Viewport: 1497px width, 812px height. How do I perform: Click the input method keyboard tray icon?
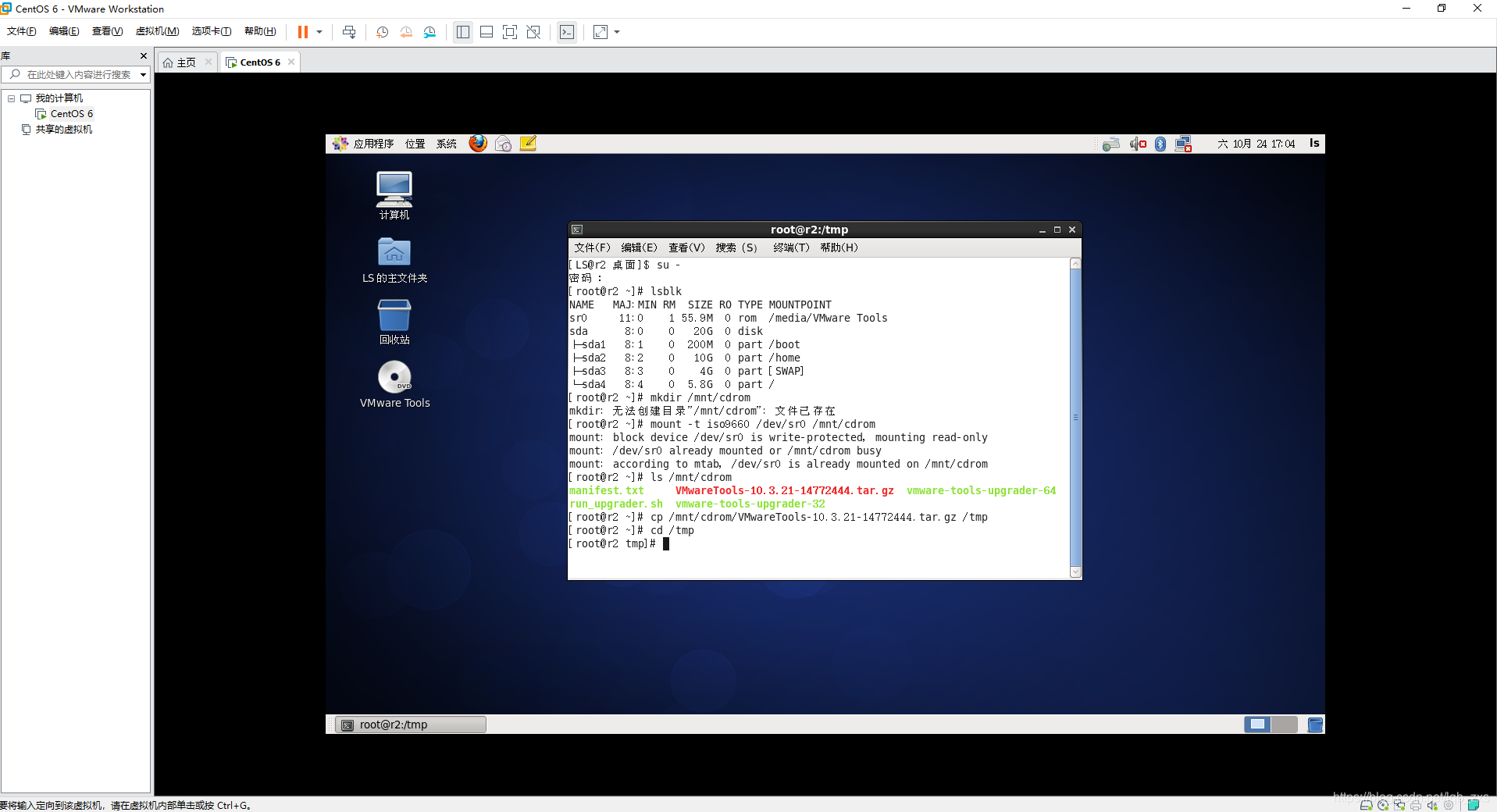(1111, 144)
